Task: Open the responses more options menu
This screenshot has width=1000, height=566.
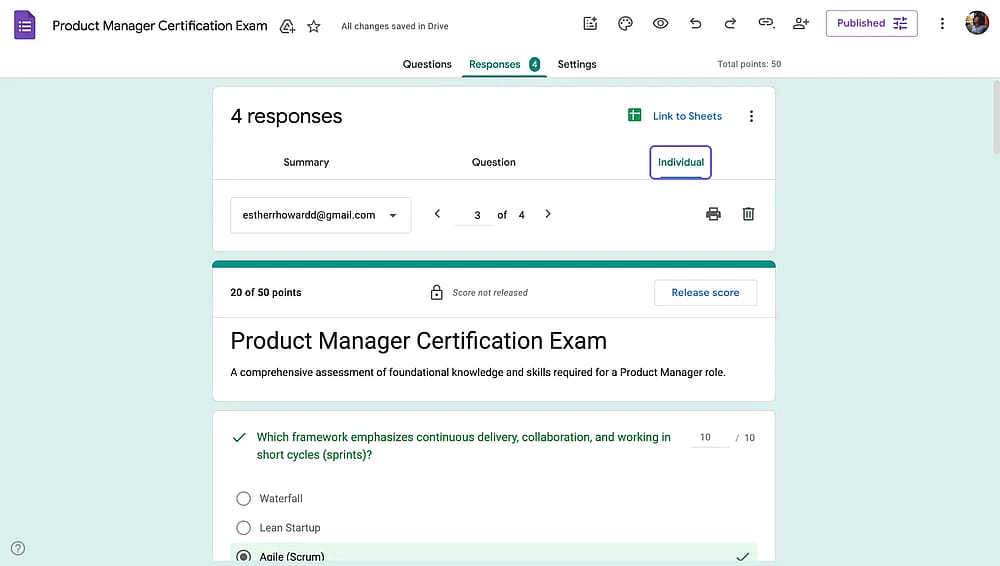Action: coord(751,116)
